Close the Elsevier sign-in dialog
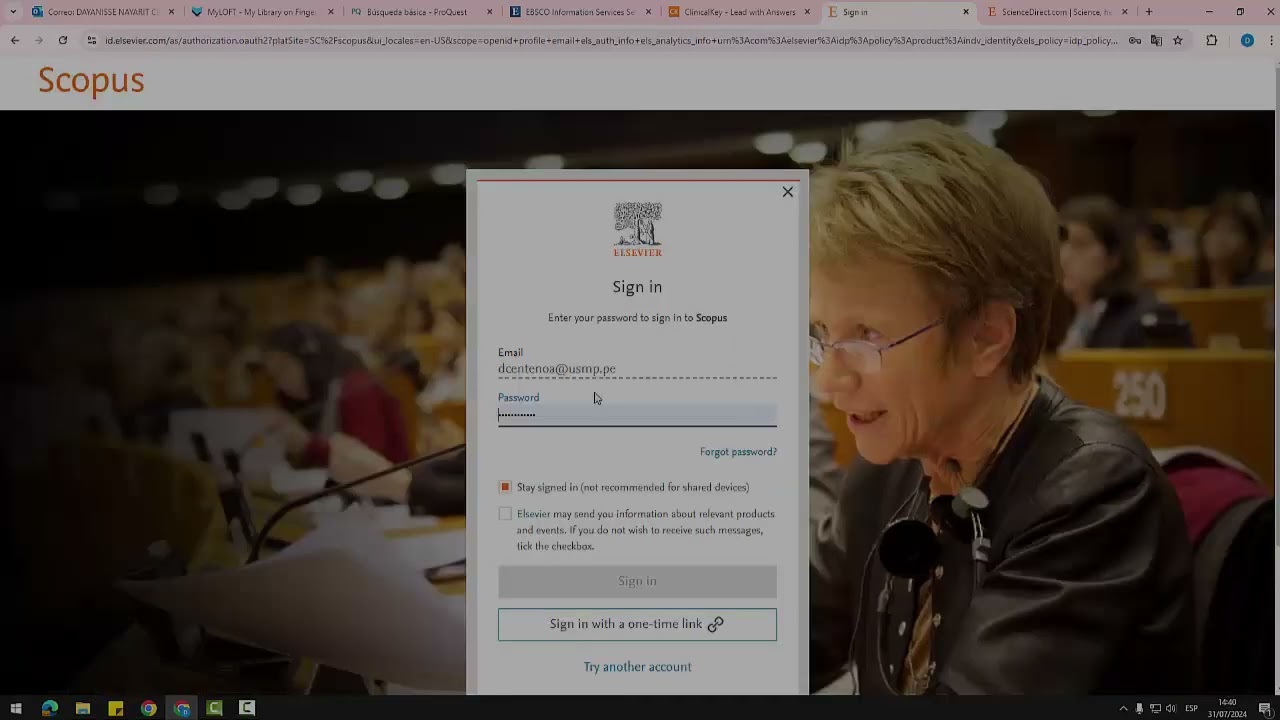Screen dimensions: 1280x720 click(788, 192)
